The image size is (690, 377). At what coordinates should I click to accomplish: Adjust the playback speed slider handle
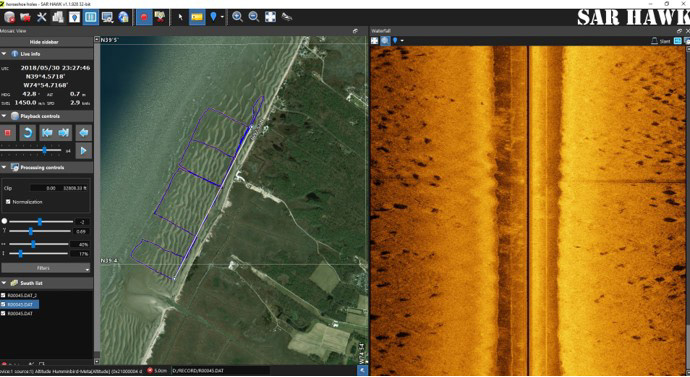click(x=44, y=150)
